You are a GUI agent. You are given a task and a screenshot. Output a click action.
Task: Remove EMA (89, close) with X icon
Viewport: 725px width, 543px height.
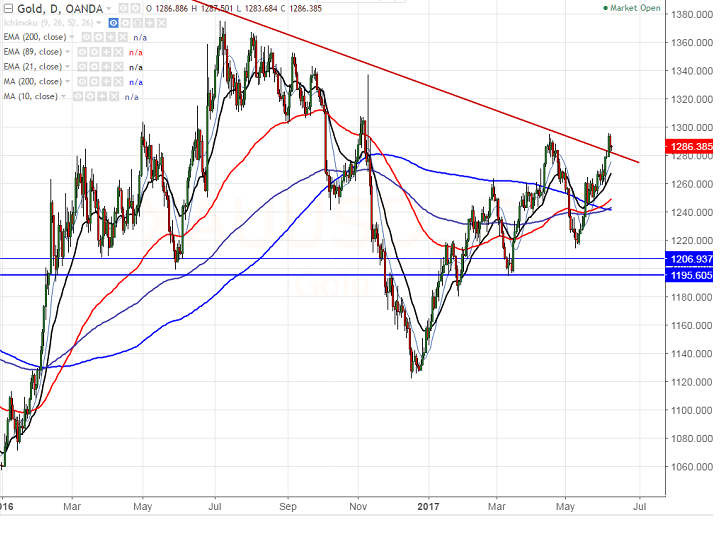tap(118, 52)
